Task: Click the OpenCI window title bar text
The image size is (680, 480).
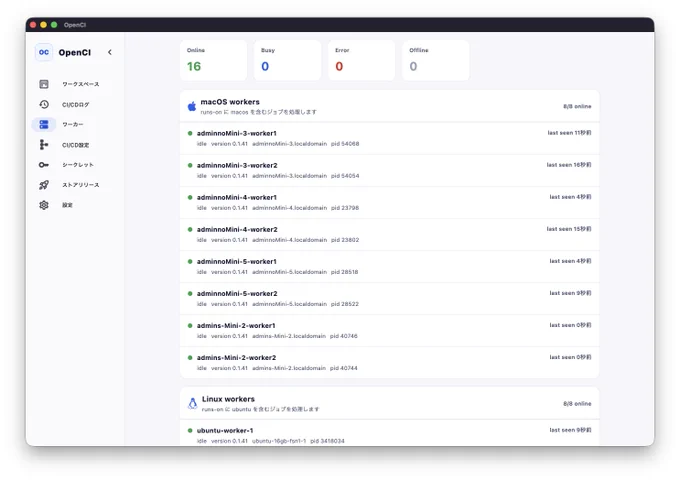Action: [x=75, y=25]
